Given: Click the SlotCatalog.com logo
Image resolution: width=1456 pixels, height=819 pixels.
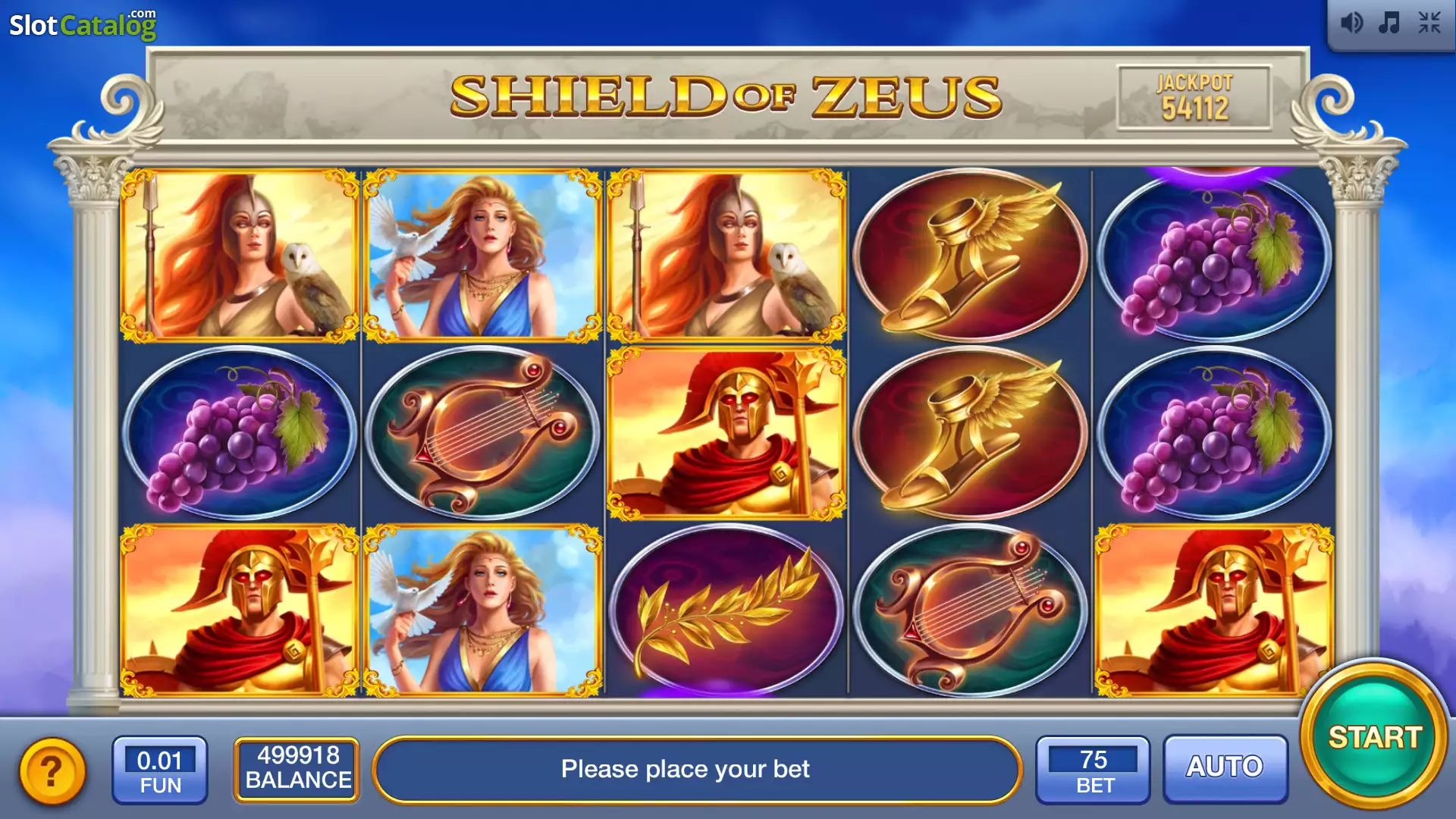Looking at the screenshot, I should pos(83,25).
